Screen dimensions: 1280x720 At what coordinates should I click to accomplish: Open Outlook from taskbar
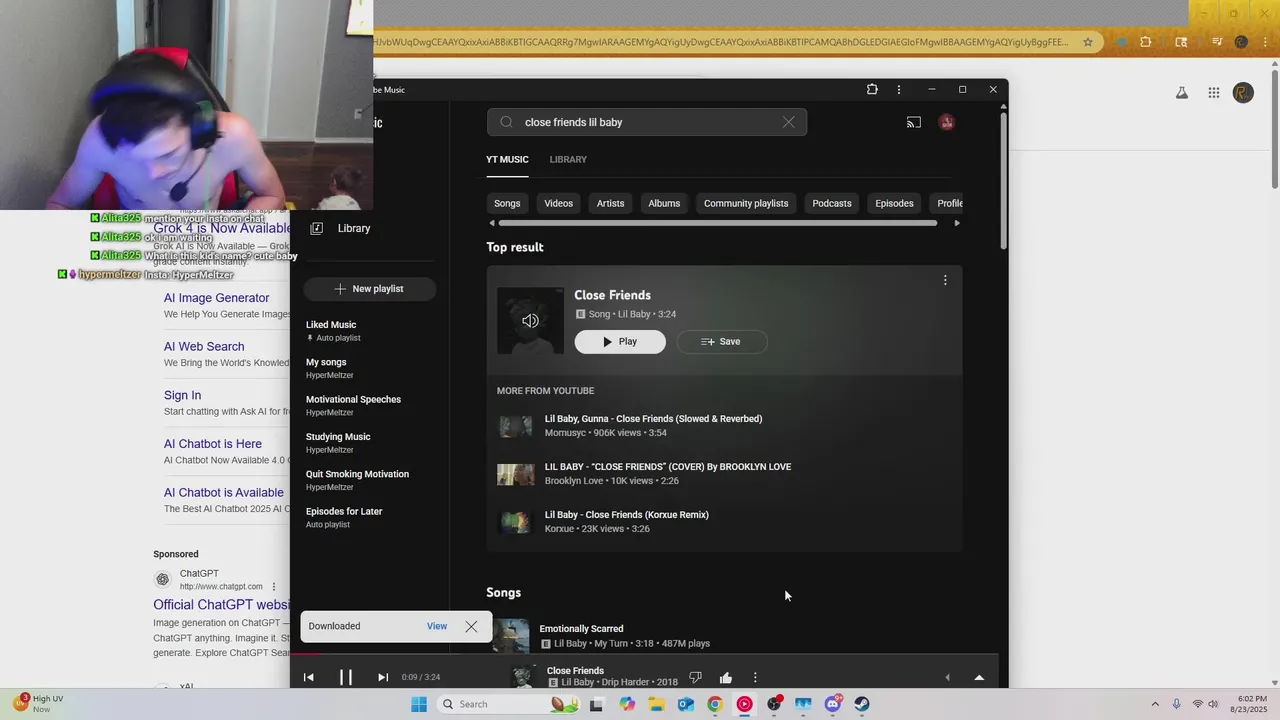click(x=685, y=704)
